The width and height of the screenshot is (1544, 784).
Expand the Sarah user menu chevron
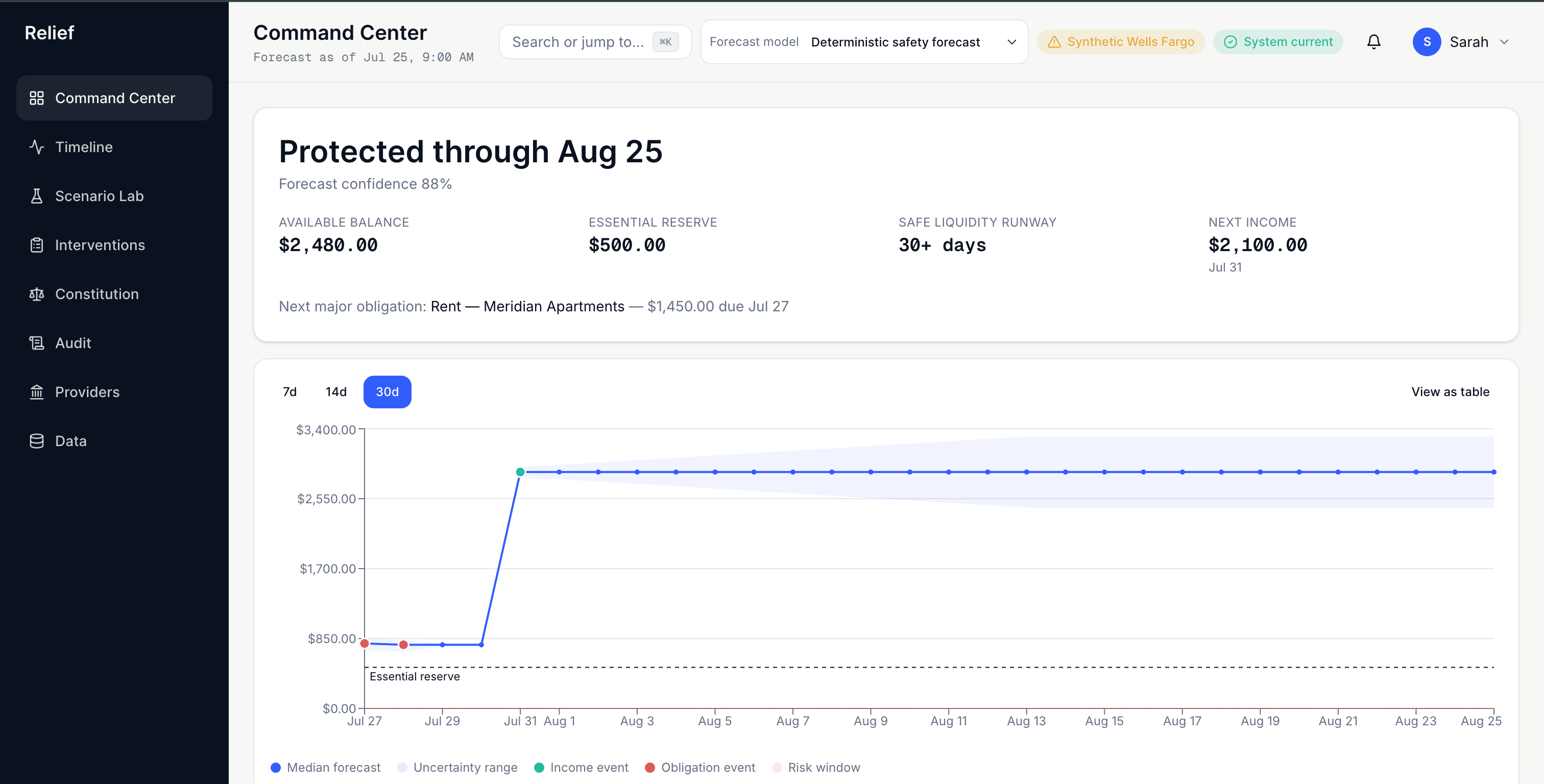point(1504,42)
